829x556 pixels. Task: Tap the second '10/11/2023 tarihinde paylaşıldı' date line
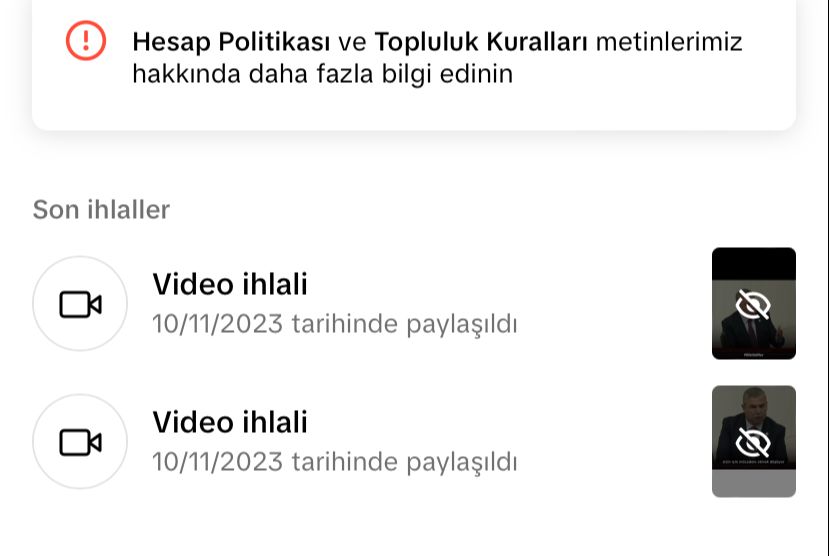[335, 462]
